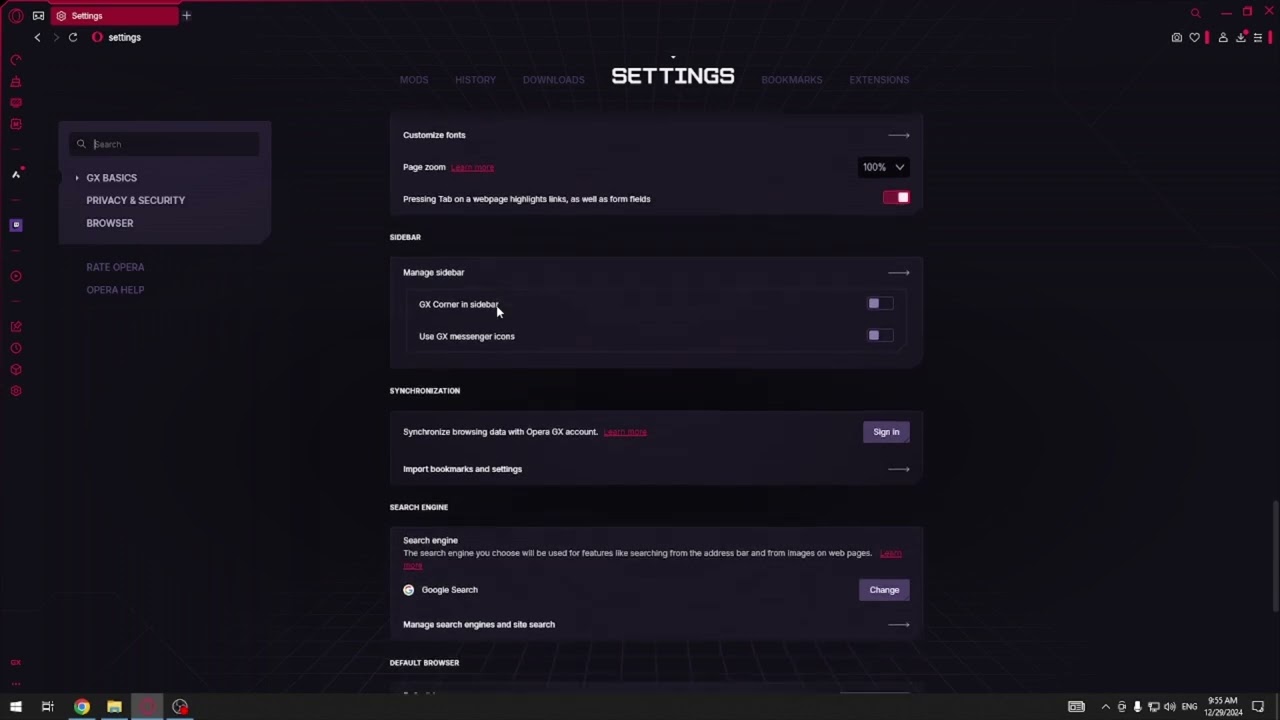Go to the Extensions tab
Viewport: 1280px width, 720px height.
(878, 80)
